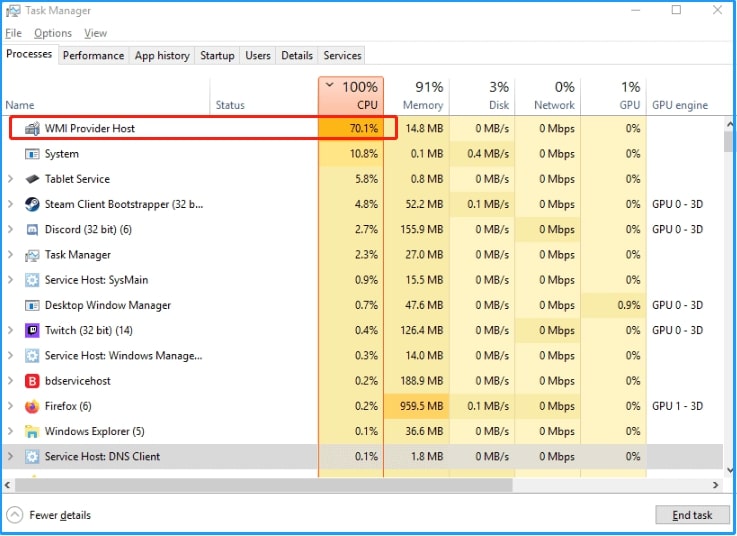Image resolution: width=737 pixels, height=536 pixels.
Task: Open the Startup tab
Action: coord(217,56)
